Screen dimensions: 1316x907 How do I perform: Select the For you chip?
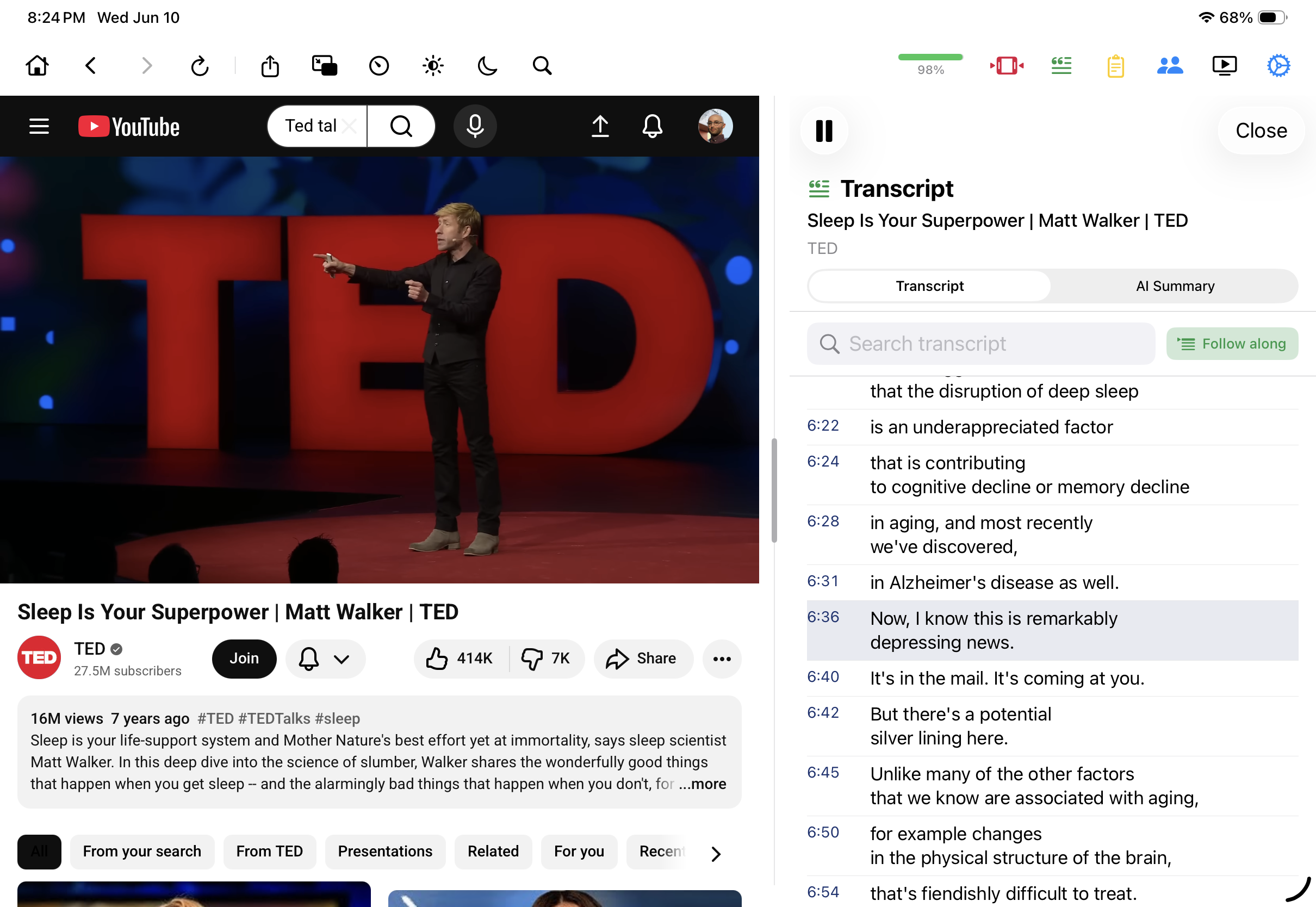point(579,852)
